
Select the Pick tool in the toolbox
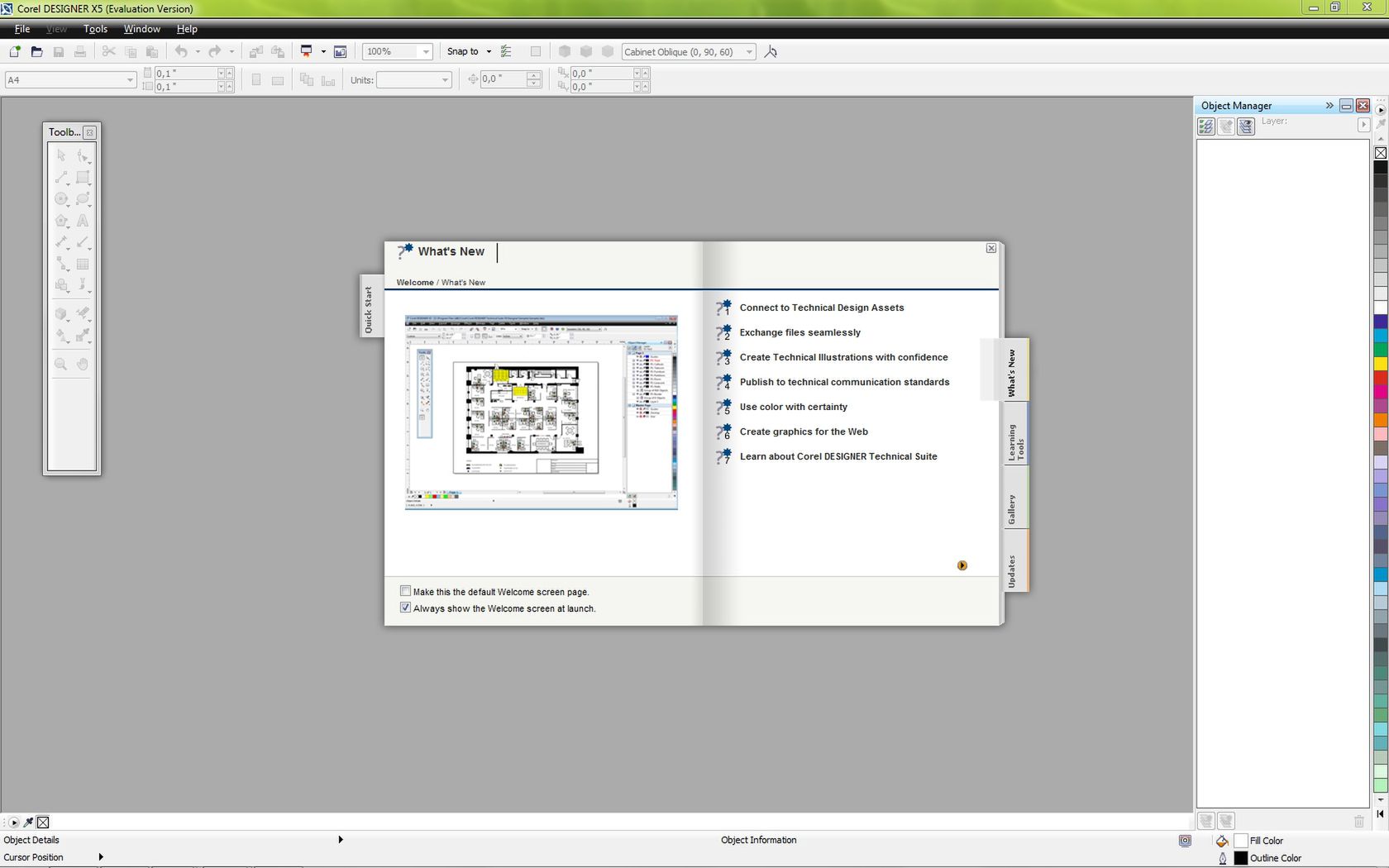(x=61, y=155)
